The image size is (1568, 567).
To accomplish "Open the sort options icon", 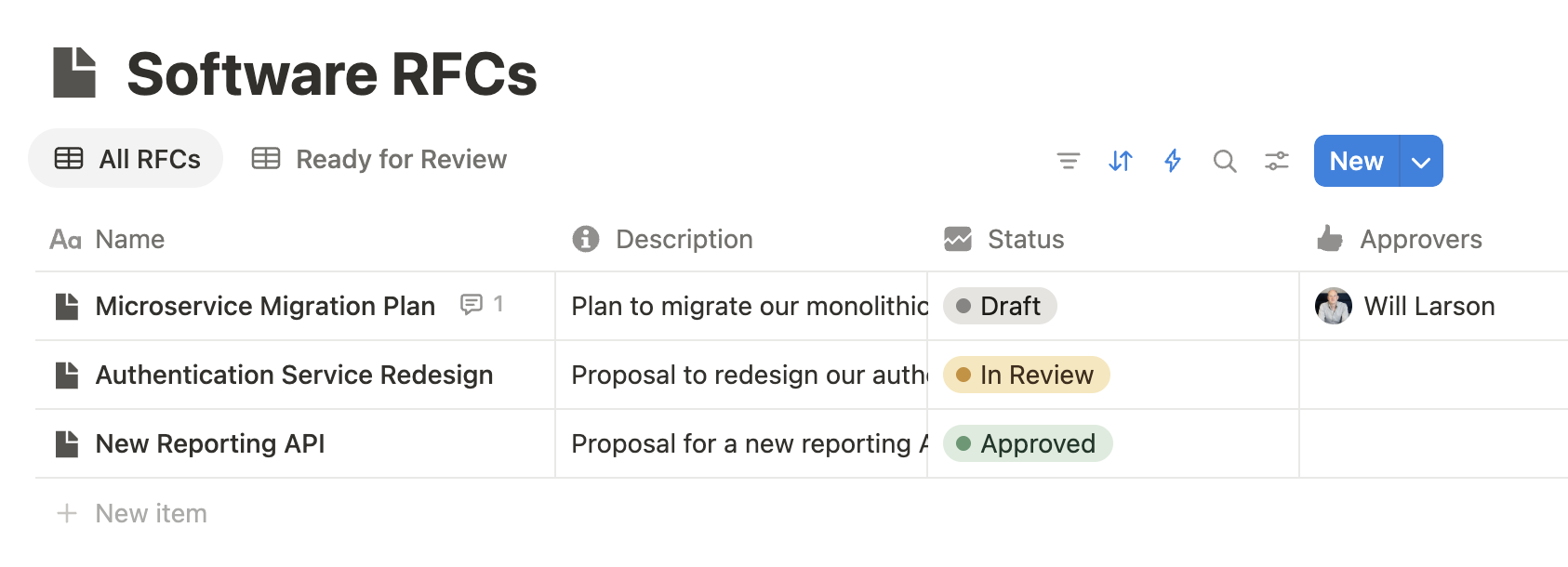I will 1121,161.
